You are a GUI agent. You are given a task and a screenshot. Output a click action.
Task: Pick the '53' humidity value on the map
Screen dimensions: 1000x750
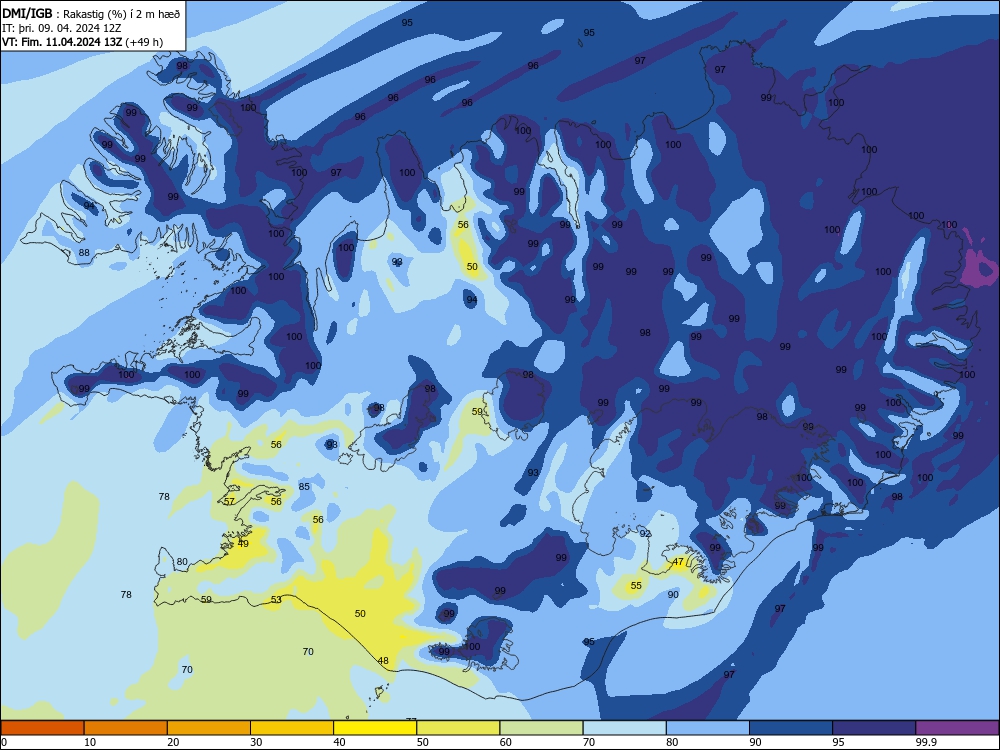[276, 599]
